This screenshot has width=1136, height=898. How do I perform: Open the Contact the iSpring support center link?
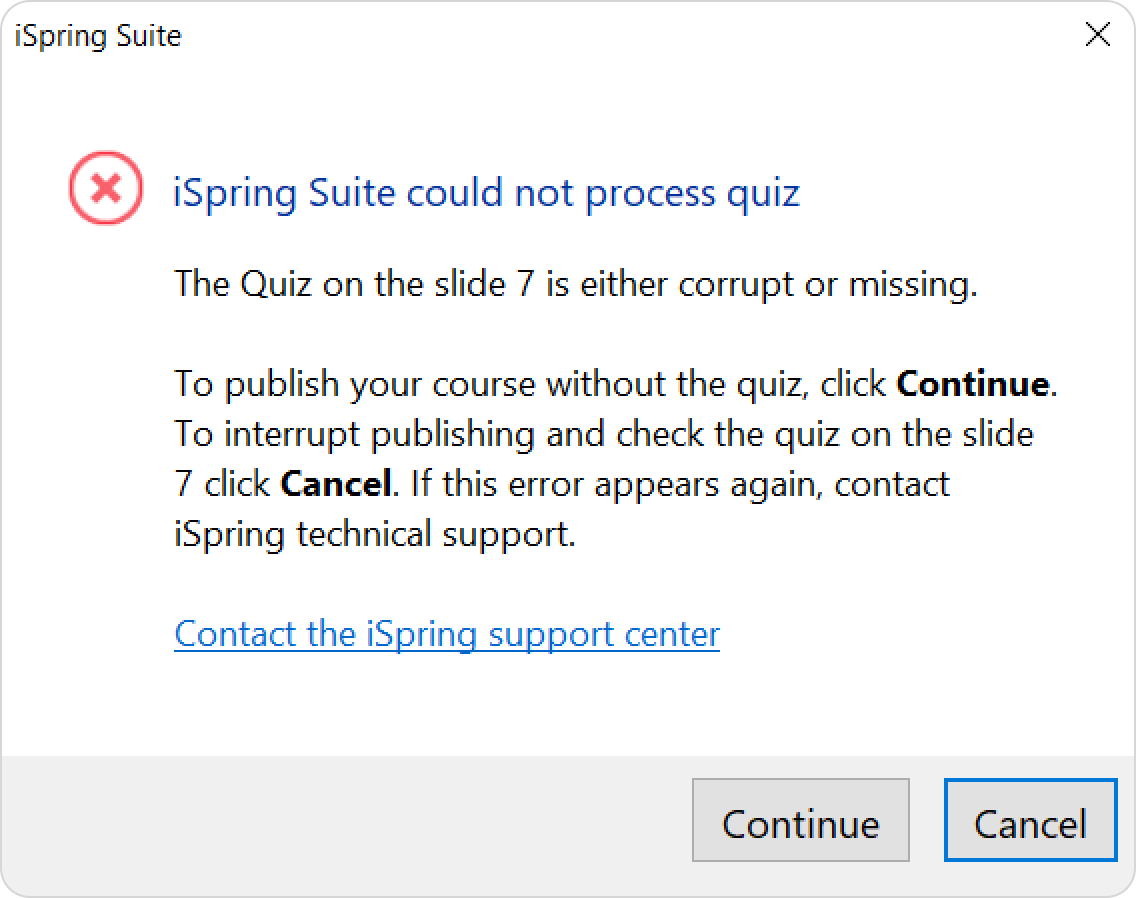pos(447,634)
